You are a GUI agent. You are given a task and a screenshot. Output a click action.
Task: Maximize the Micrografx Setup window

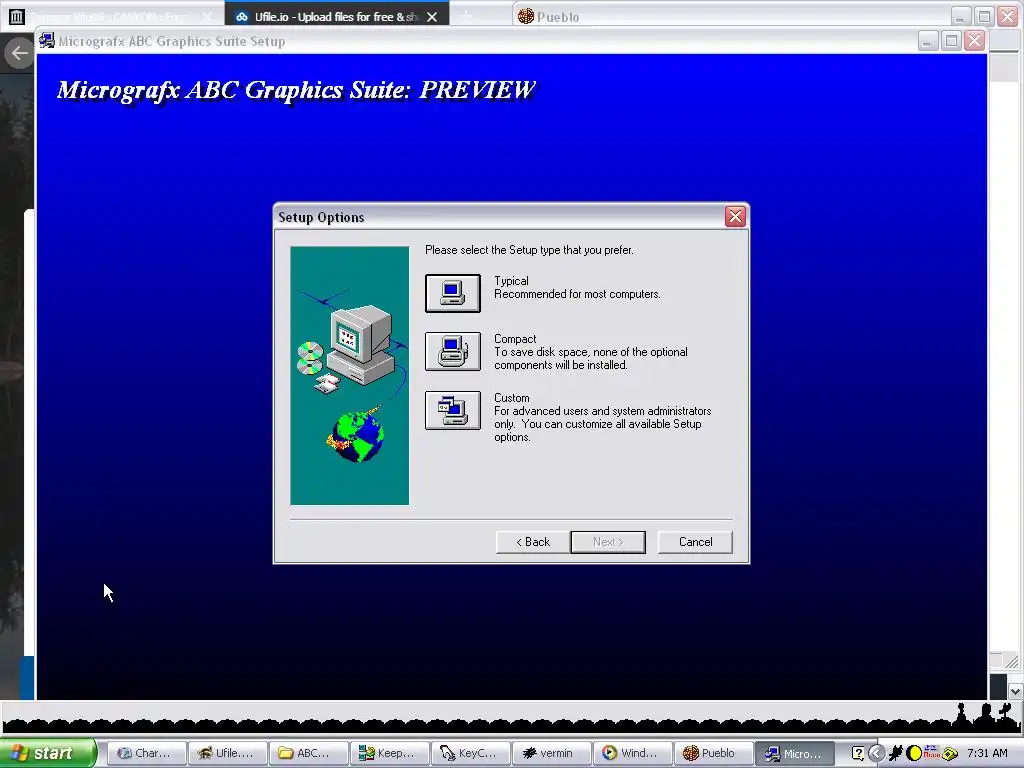[x=952, y=40]
